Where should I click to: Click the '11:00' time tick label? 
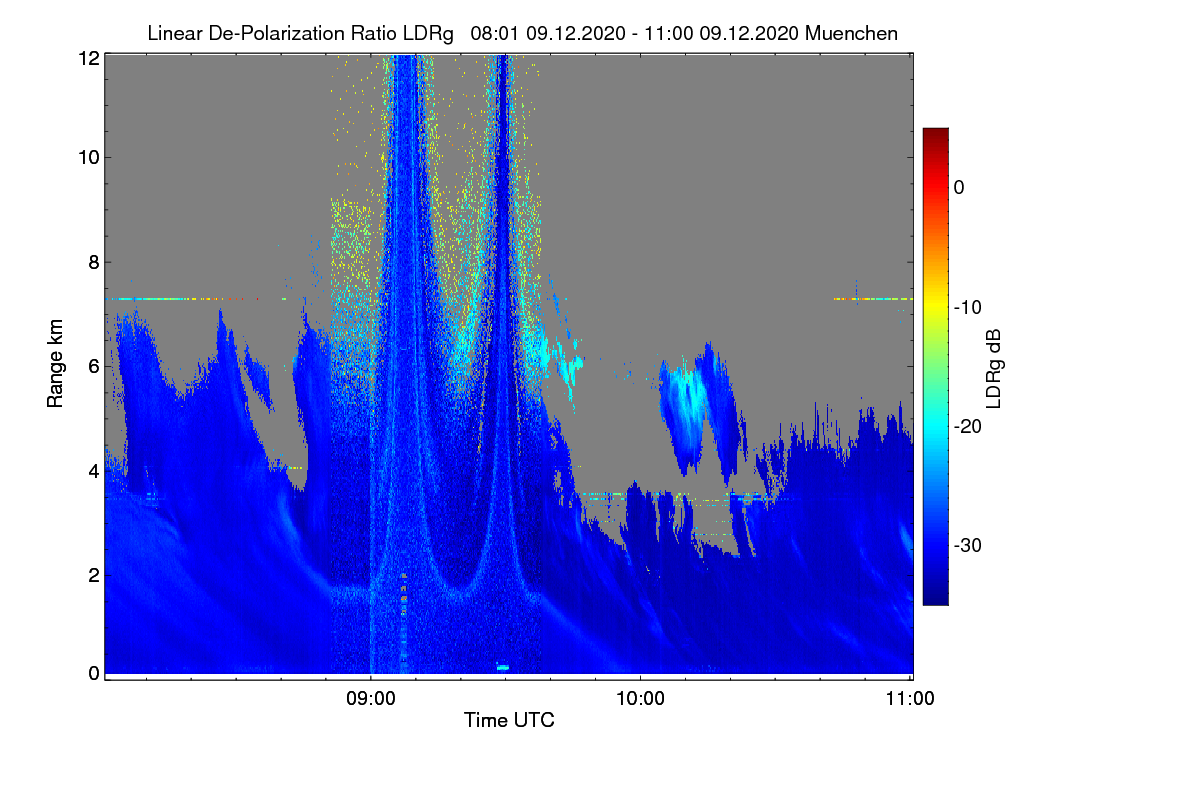tap(911, 698)
